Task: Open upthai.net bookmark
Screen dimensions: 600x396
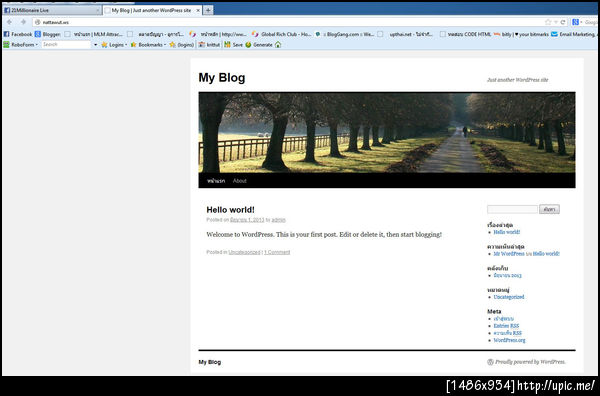Action: coord(405,34)
